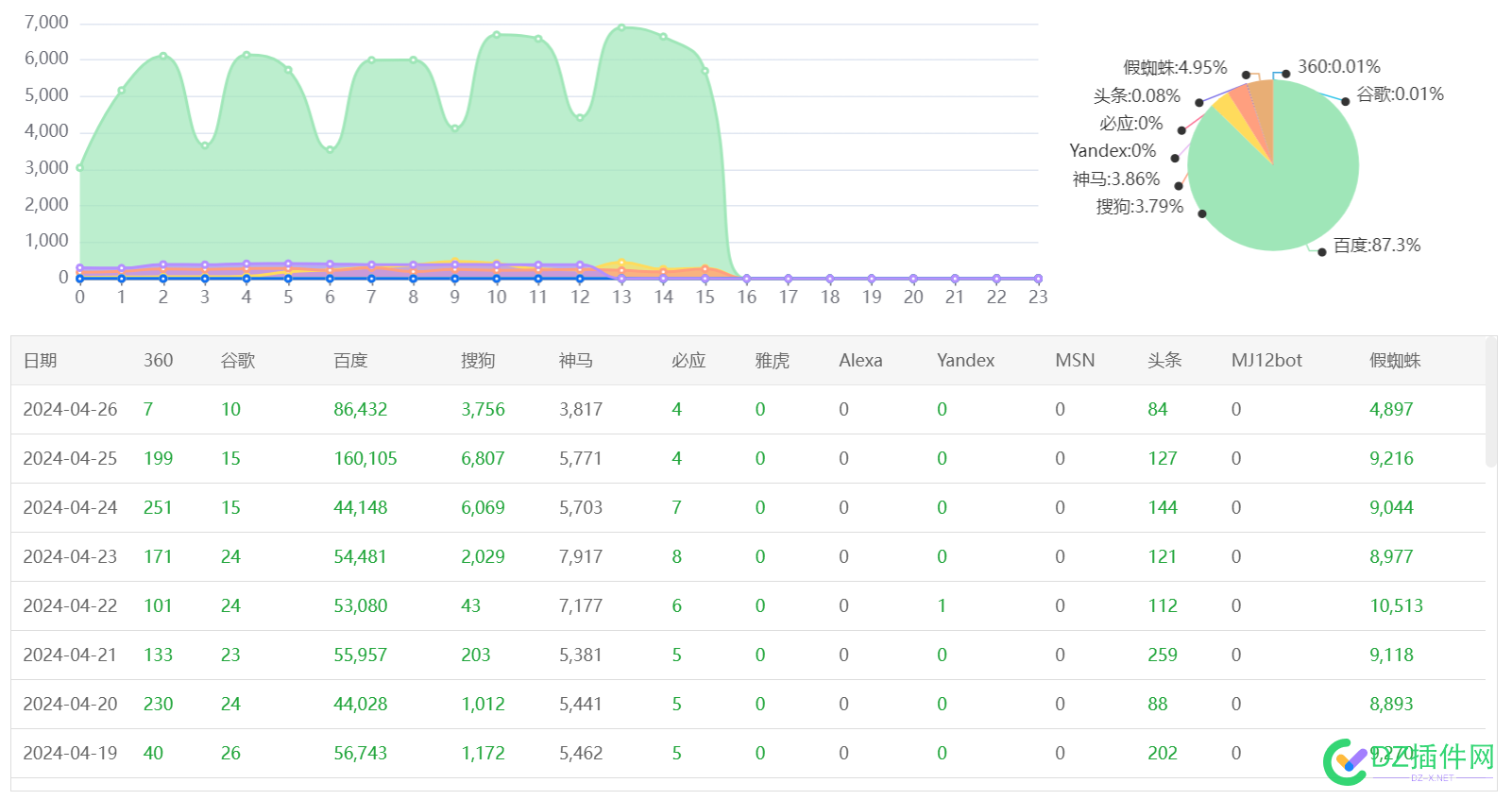Click x-axis label 16

[747, 298]
